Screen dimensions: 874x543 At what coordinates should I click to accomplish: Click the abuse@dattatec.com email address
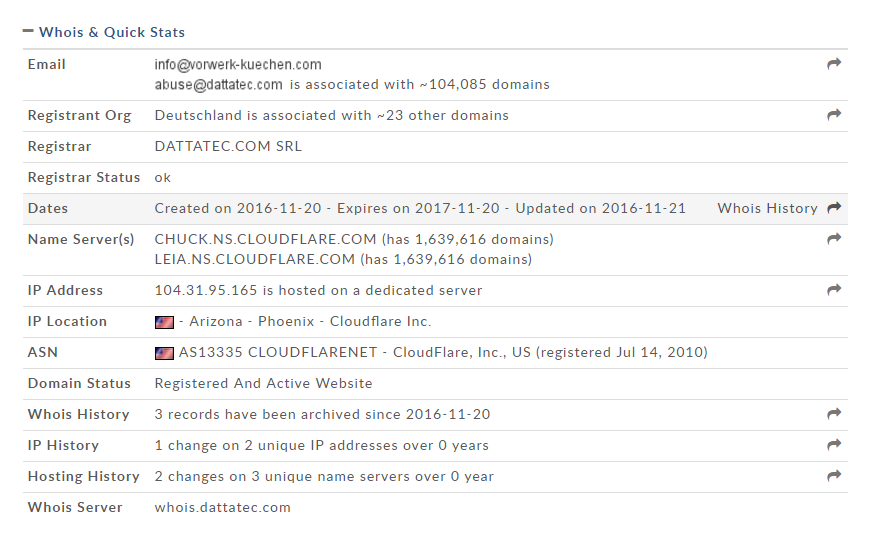pyautogui.click(x=218, y=85)
